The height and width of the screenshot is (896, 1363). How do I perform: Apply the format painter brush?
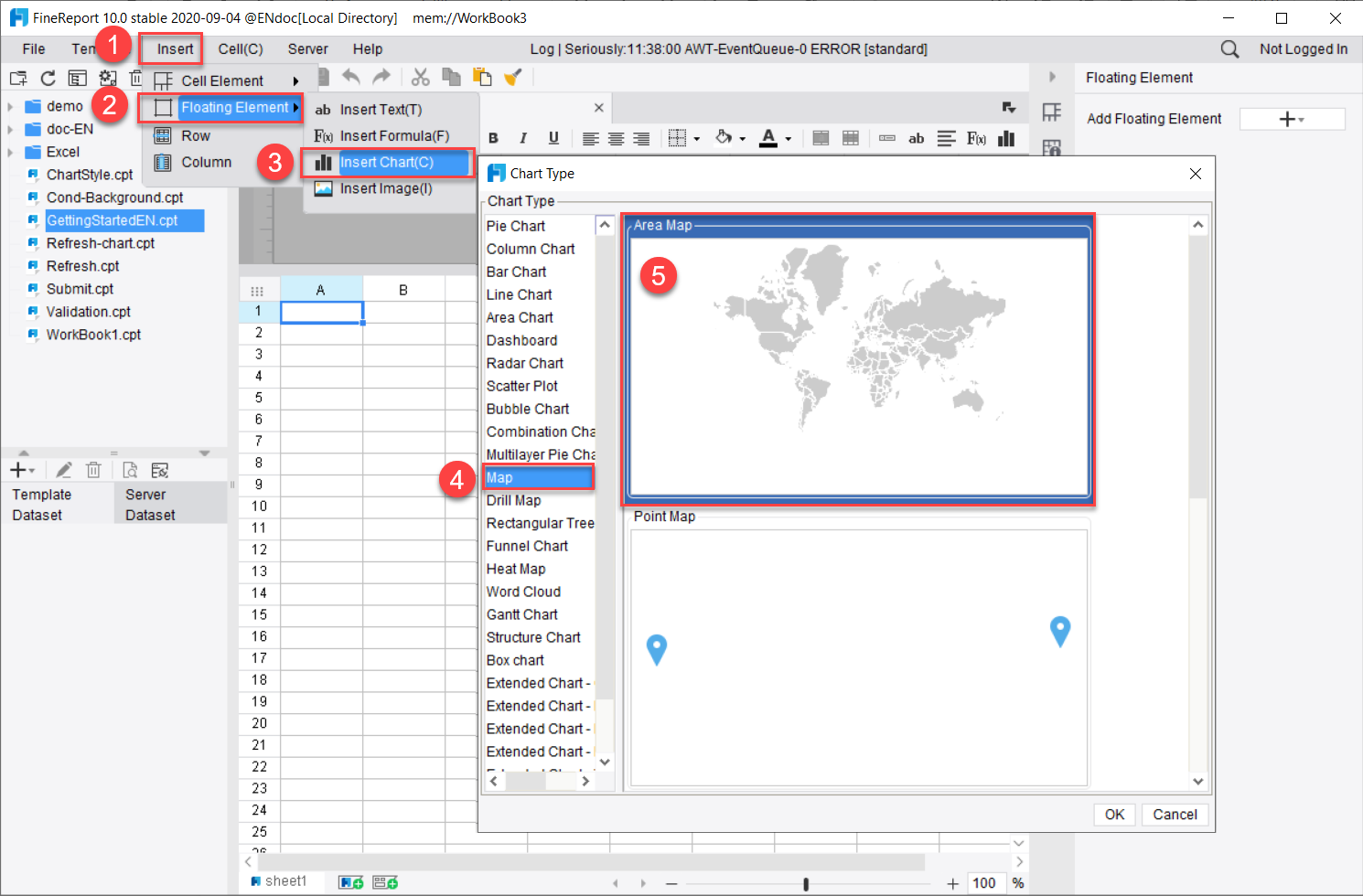pyautogui.click(x=514, y=77)
